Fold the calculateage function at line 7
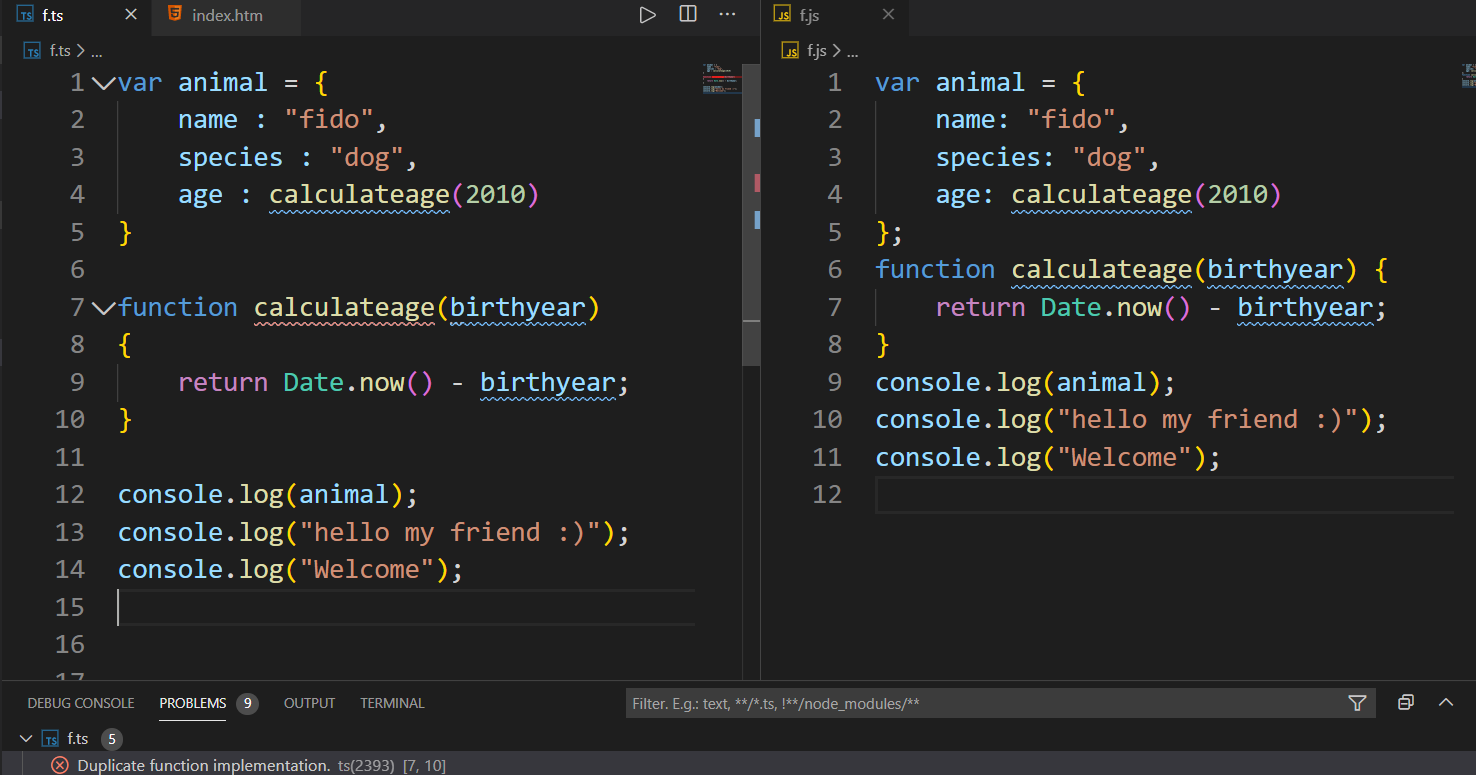Screen dimensions: 1476x775 103,308
